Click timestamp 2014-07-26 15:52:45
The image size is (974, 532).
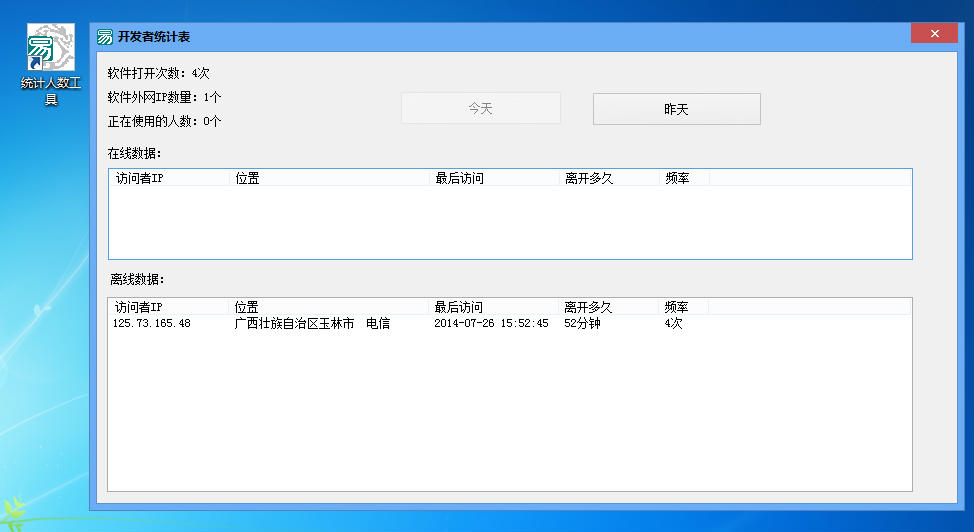(x=491, y=324)
